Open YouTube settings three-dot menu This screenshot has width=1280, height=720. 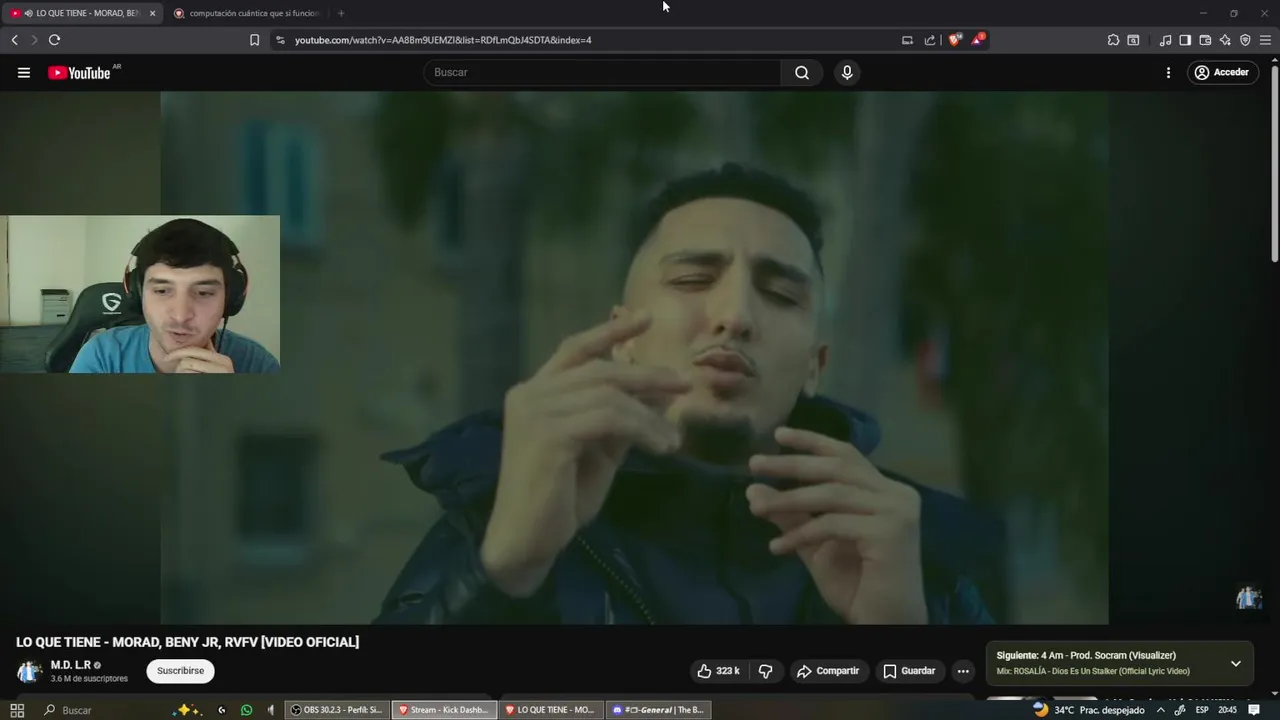tap(1168, 73)
